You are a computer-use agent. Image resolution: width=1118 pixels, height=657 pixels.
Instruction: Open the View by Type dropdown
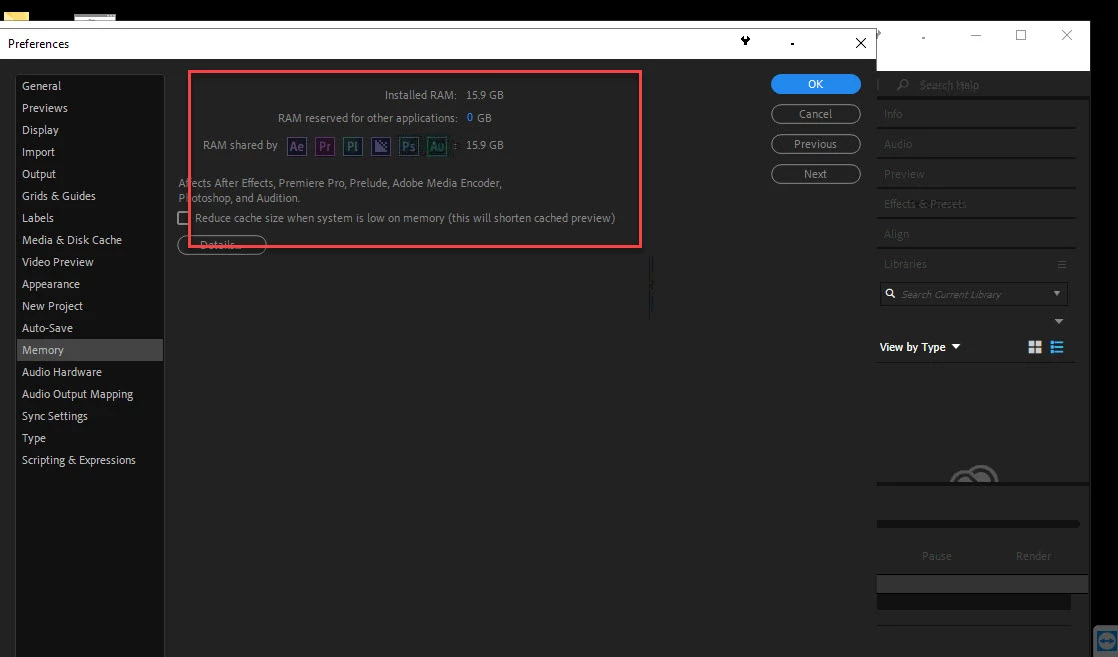[x=920, y=347]
